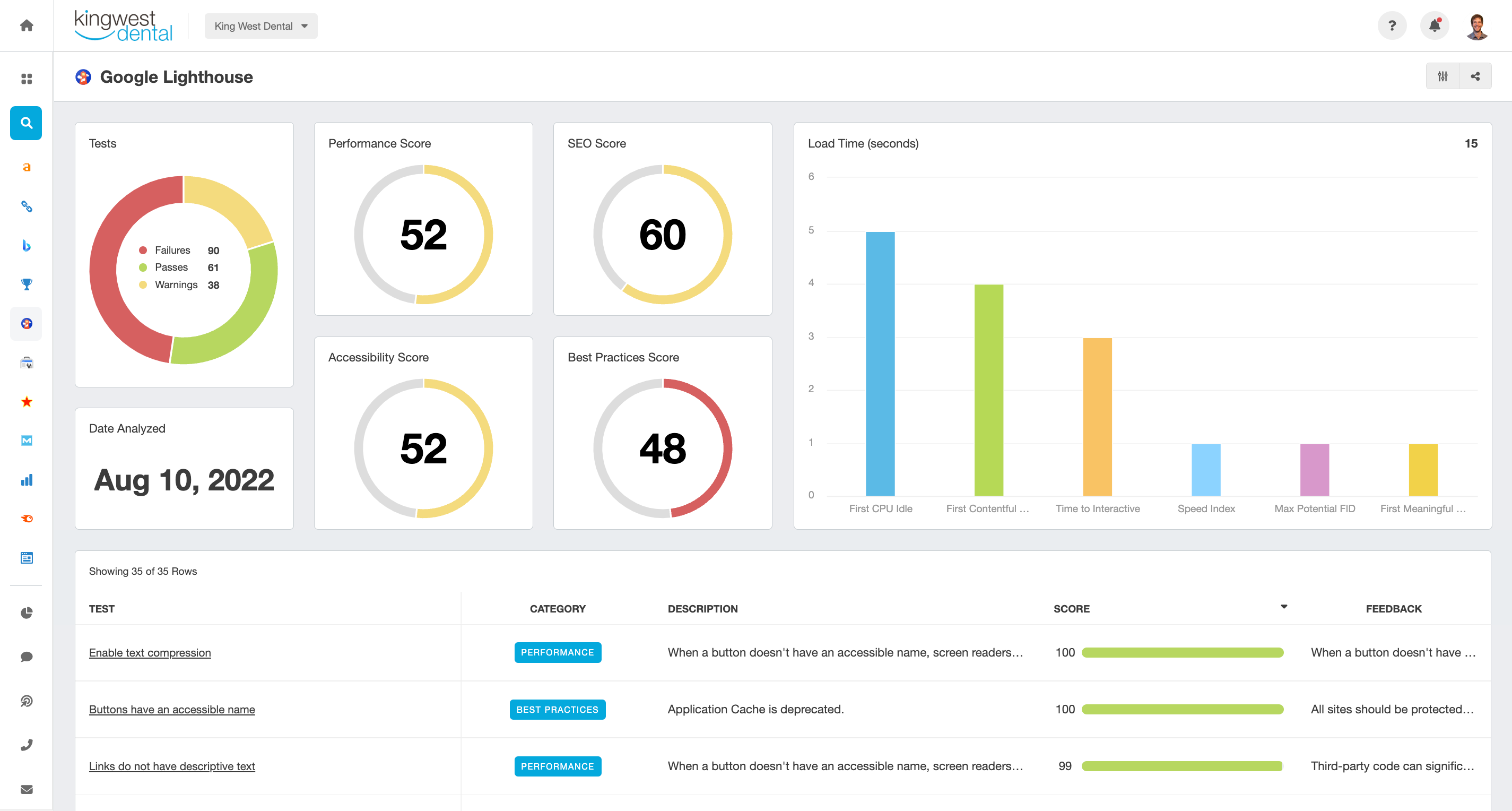Click the notification bell icon
The width and height of the screenshot is (1512, 811).
[1434, 25]
